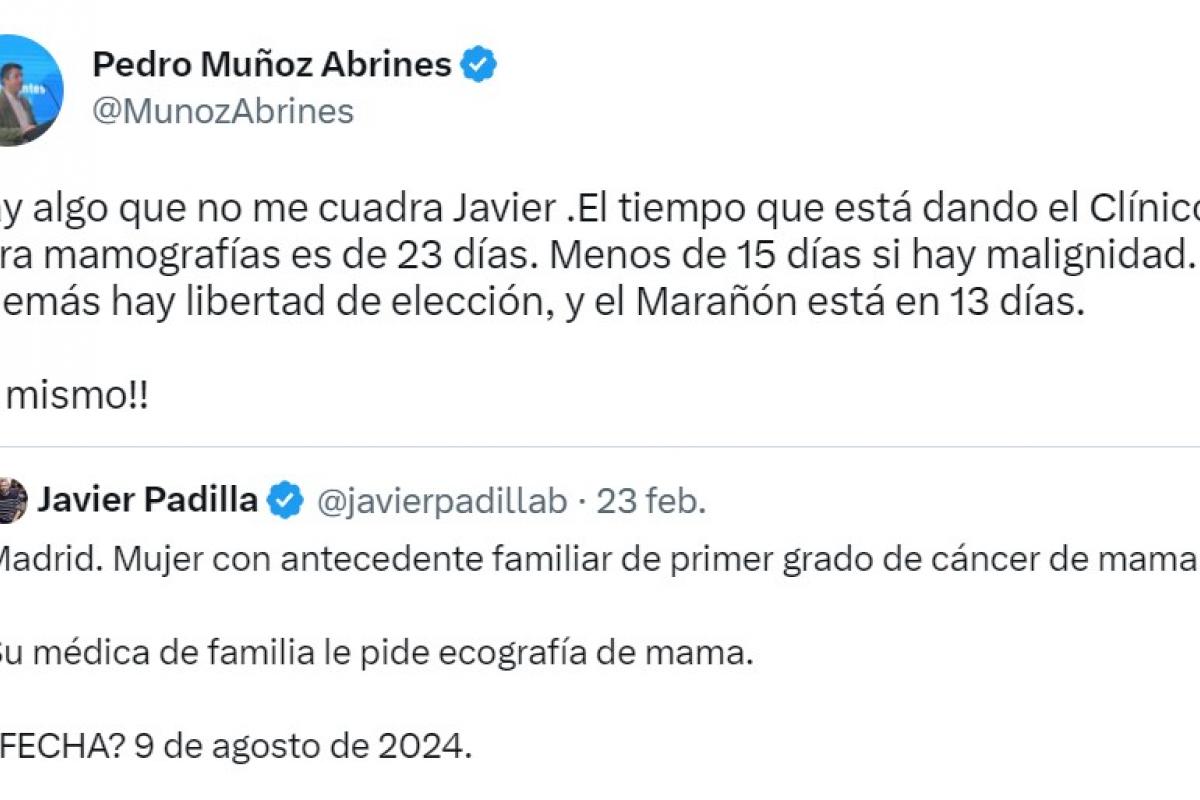Click the Javier Padilla author name
The height and width of the screenshot is (800, 1200).
coord(147,500)
